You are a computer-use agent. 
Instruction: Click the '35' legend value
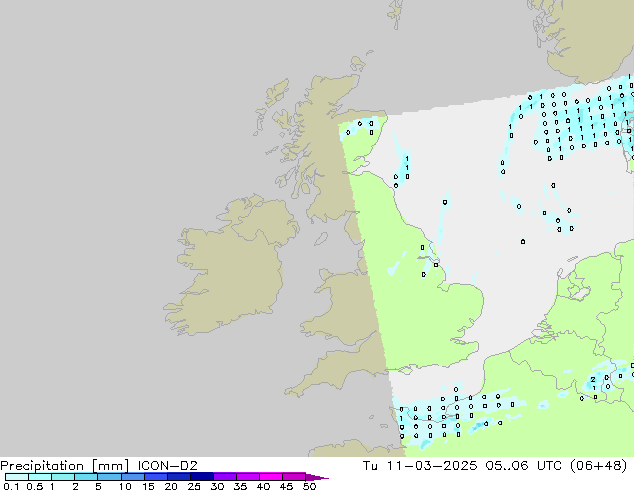pos(240,486)
